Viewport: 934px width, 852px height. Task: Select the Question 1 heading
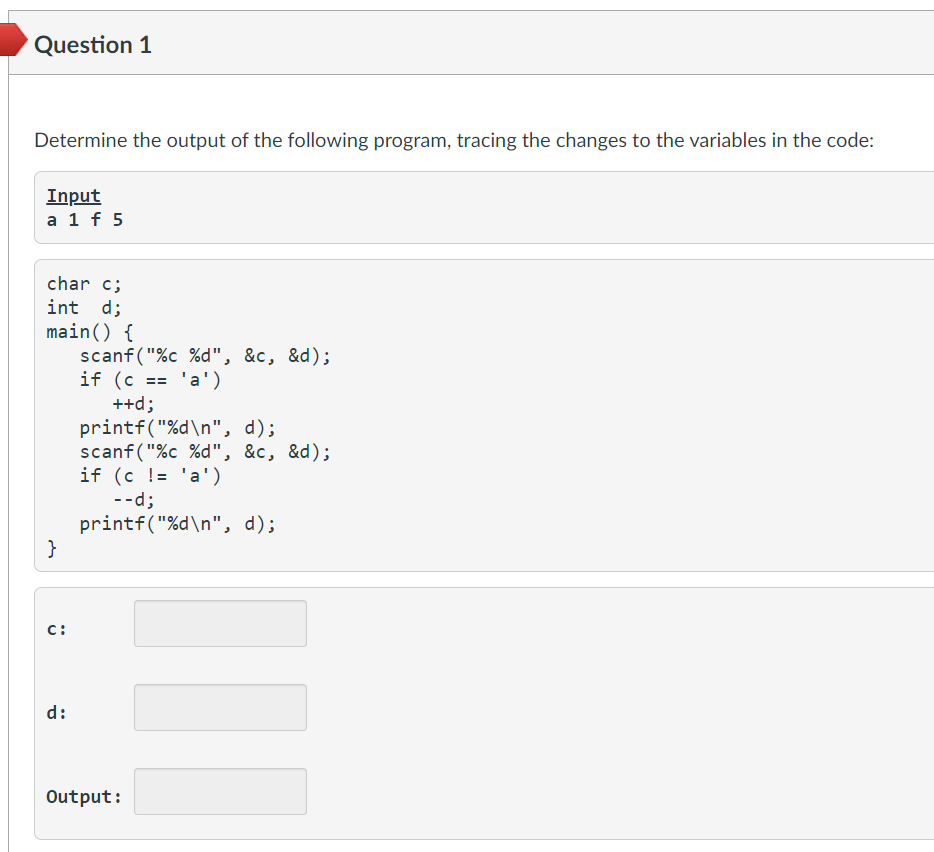tap(93, 44)
